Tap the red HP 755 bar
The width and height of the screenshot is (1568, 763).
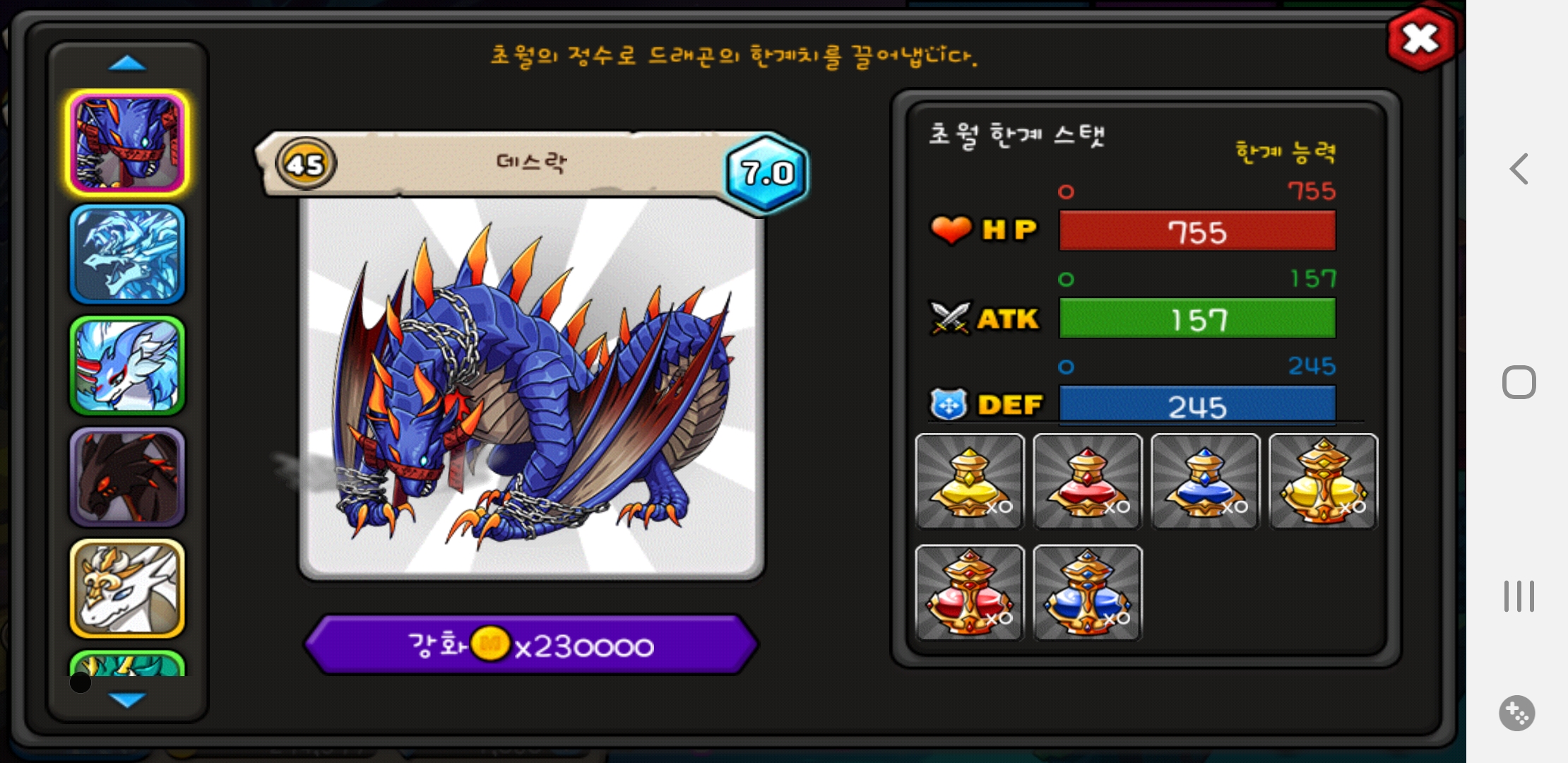1197,231
